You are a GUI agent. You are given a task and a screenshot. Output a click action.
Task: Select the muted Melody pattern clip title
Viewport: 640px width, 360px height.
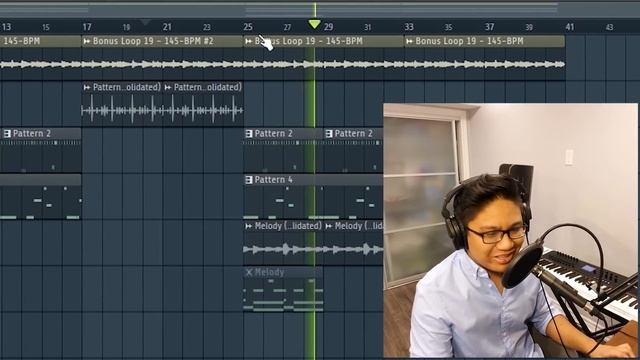269,272
